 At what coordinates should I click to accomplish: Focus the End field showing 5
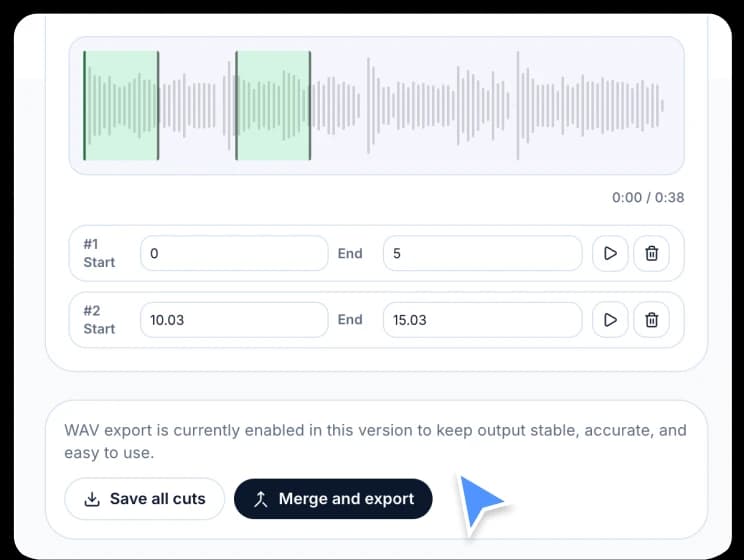click(x=482, y=254)
